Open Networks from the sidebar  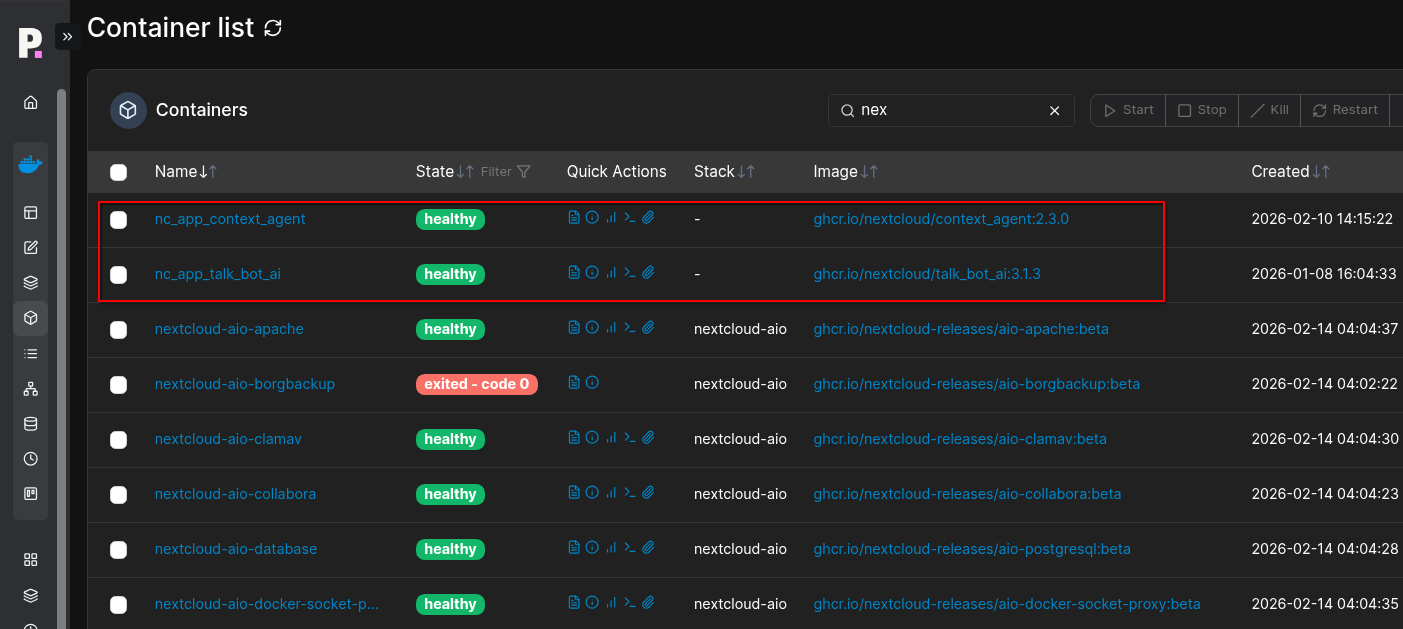[31, 389]
